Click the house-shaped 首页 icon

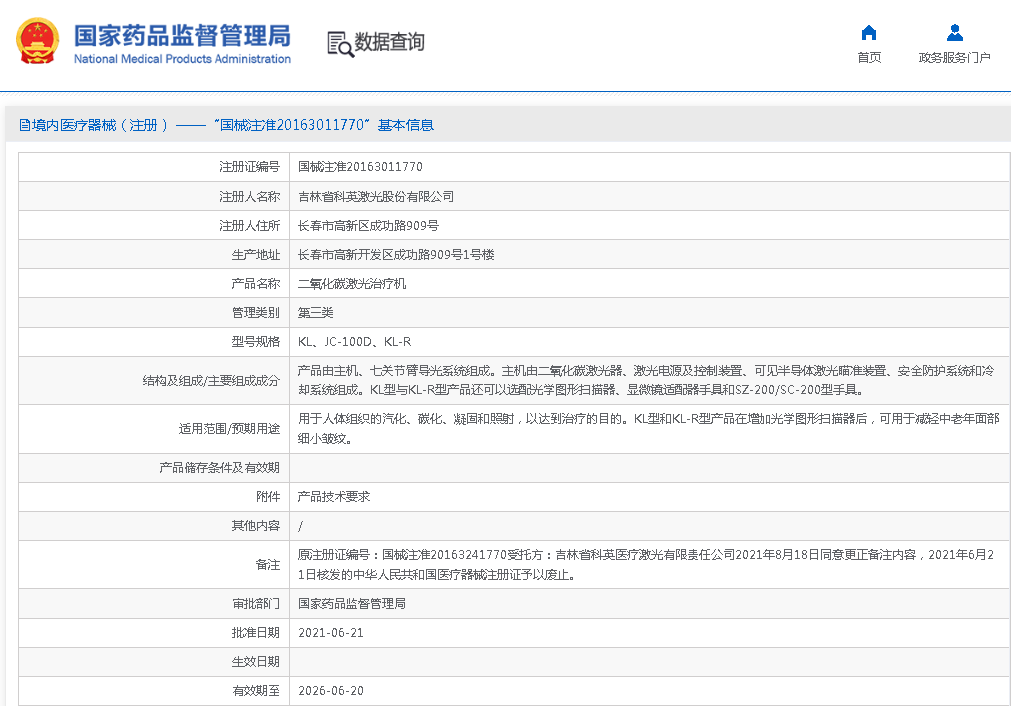(x=869, y=32)
